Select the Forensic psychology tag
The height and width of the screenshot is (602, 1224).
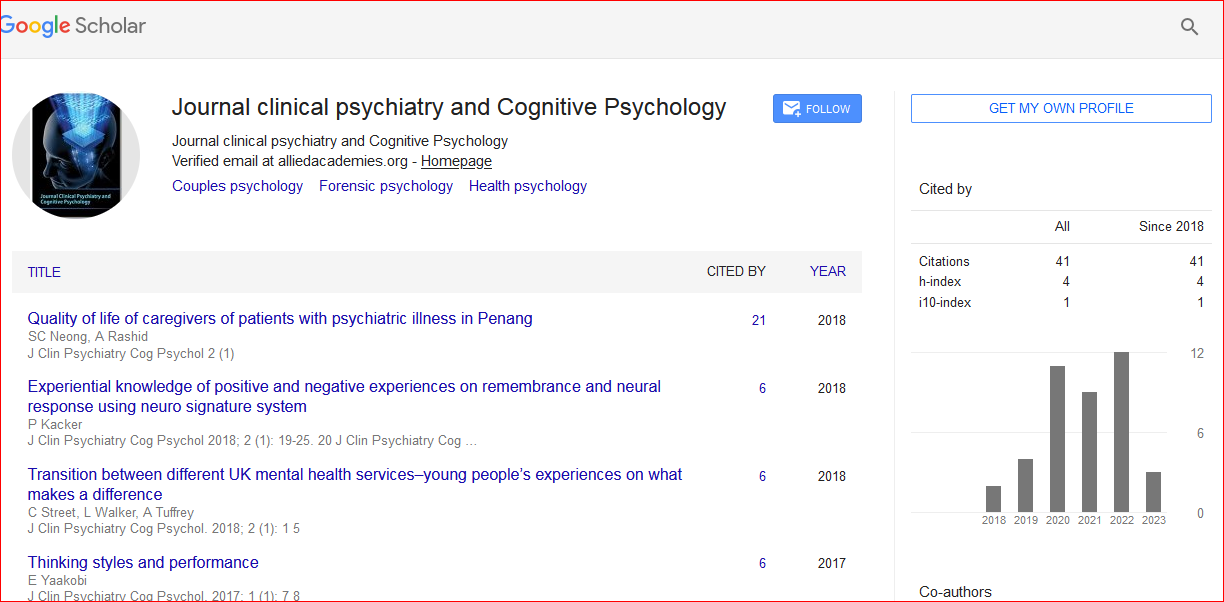[385, 186]
